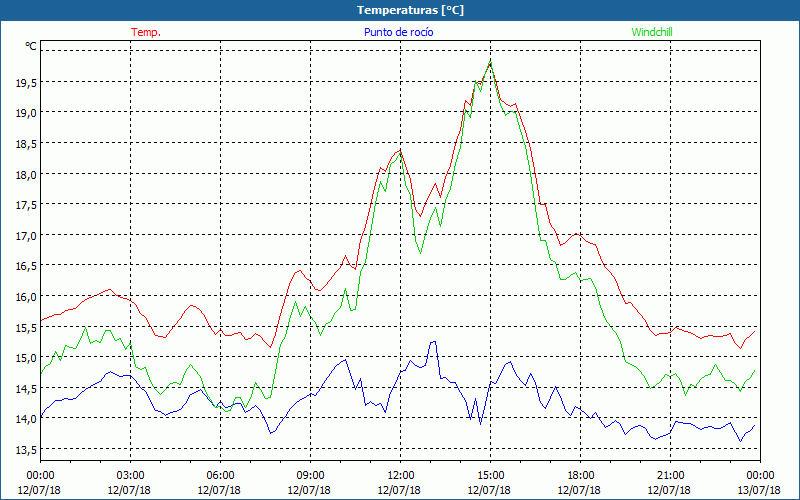Click the 12/07/18 date under 09:00
The height and width of the screenshot is (500, 800).
(x=309, y=490)
